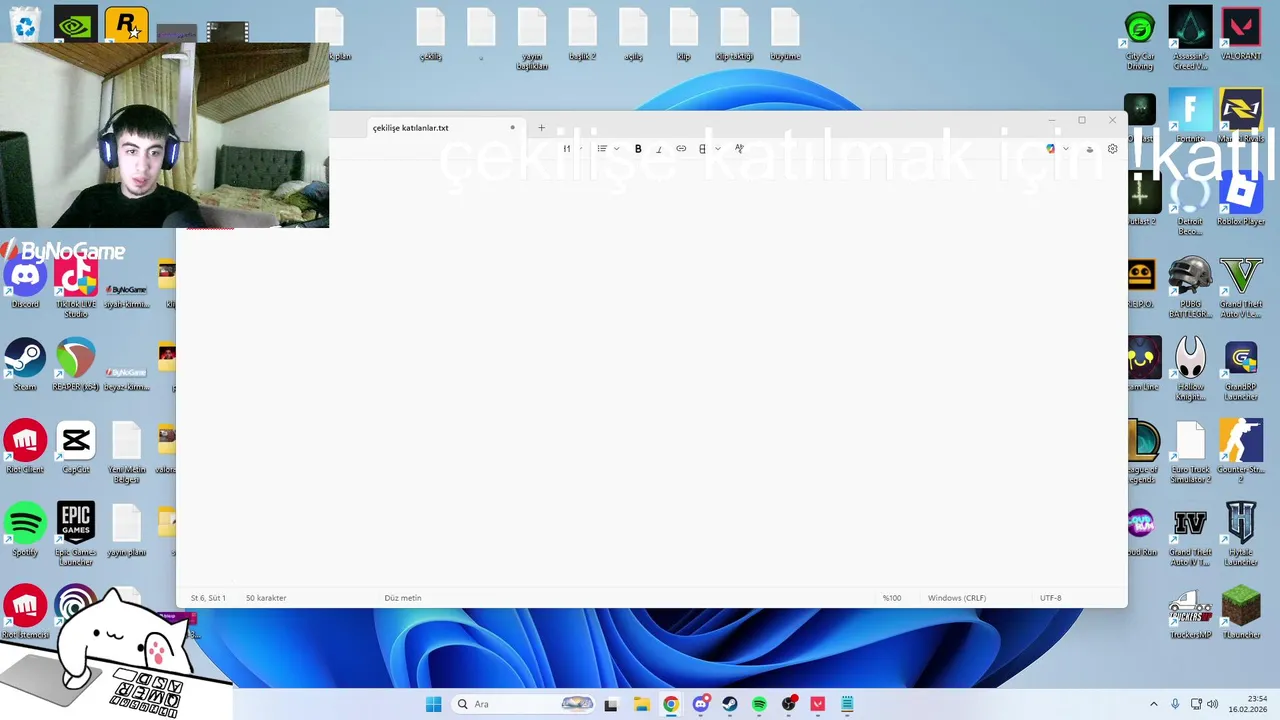Viewport: 1280px width, 720px height.
Task: Open the %100 zoom level selector
Action: 892,598
